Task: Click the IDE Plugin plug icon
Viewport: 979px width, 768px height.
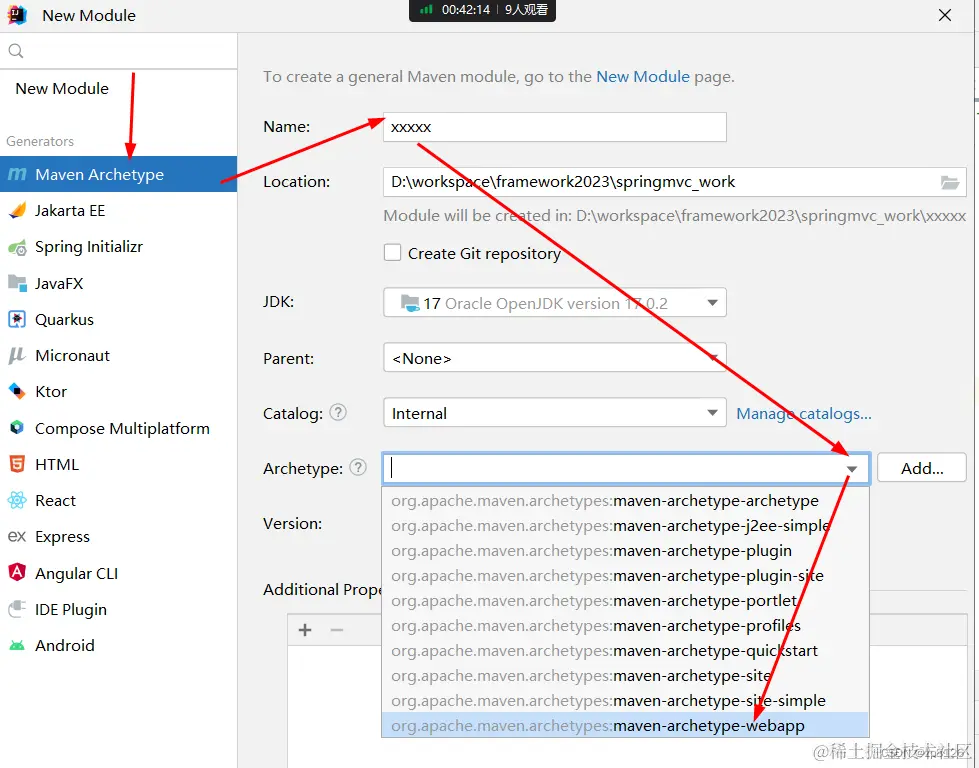Action: click(17, 609)
